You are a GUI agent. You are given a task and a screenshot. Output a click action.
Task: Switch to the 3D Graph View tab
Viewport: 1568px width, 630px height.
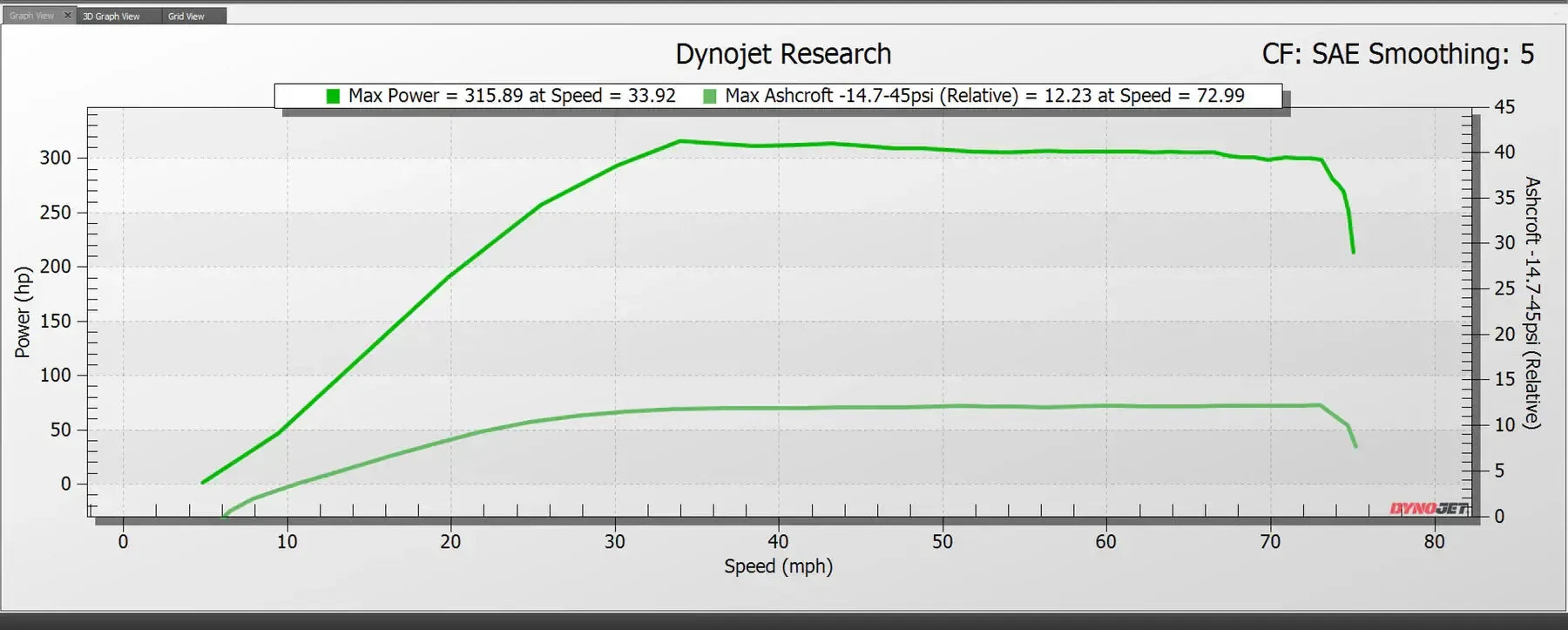point(112,17)
